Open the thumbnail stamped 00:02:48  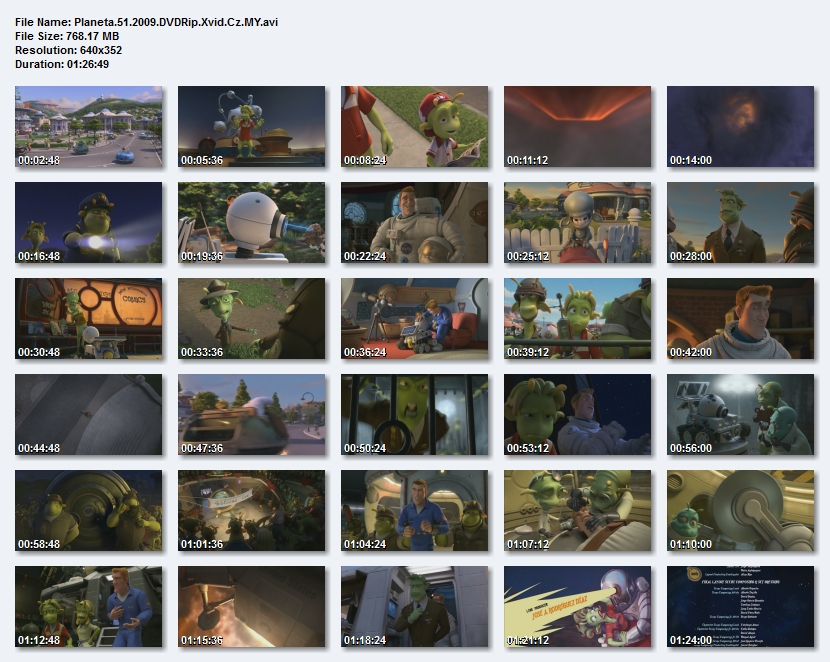tap(88, 126)
